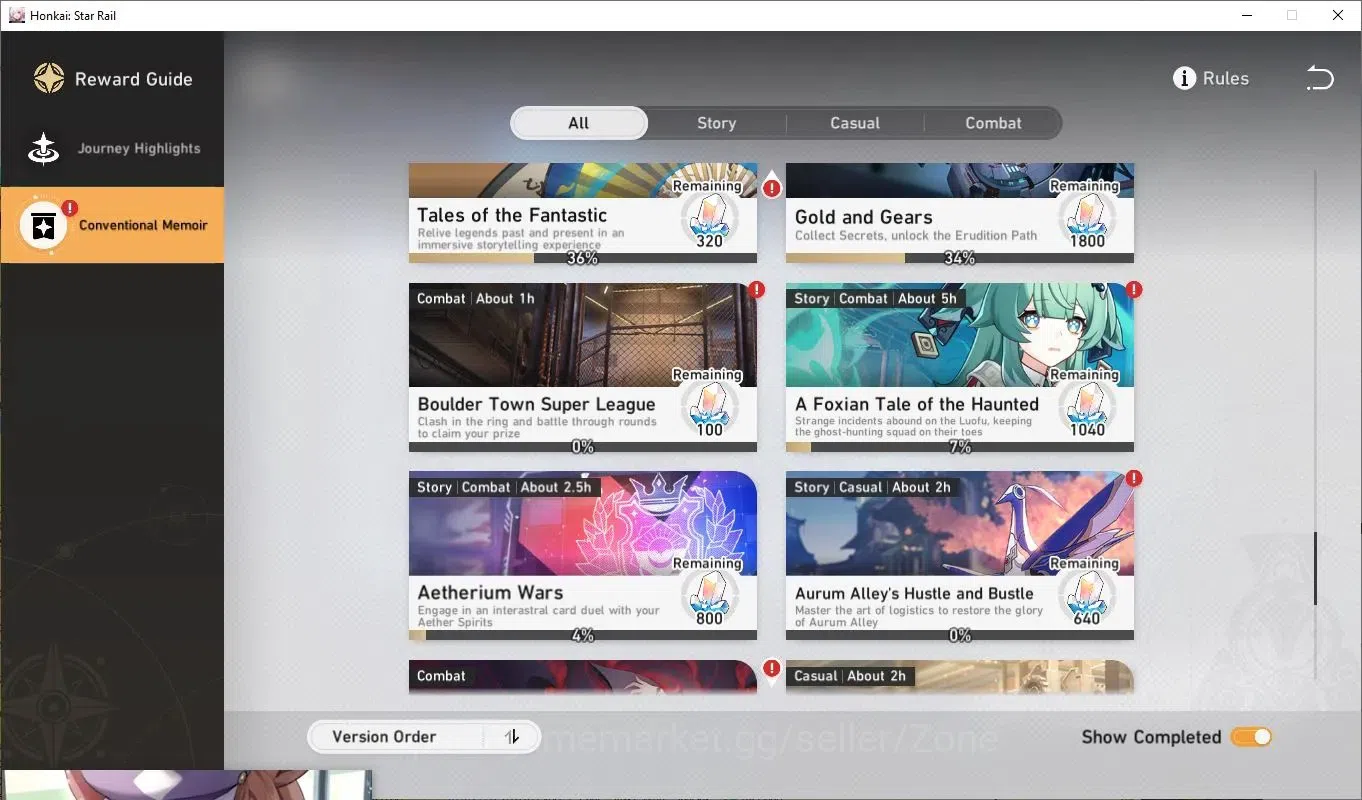The image size is (1362, 800).
Task: Click the 36% progress bar
Action: click(x=583, y=258)
